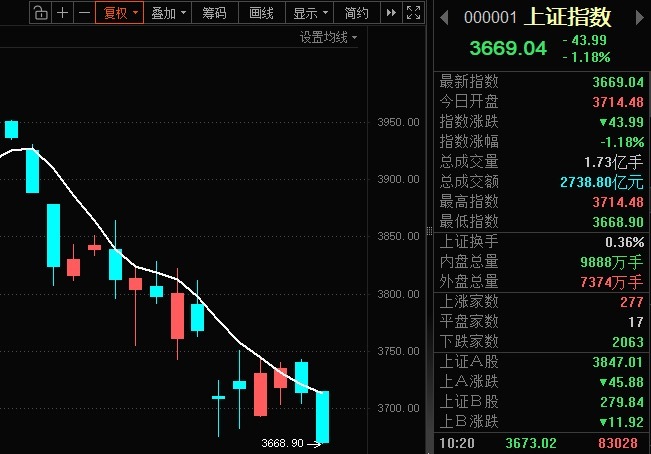Click the 3950.00 price axis label

point(398,122)
